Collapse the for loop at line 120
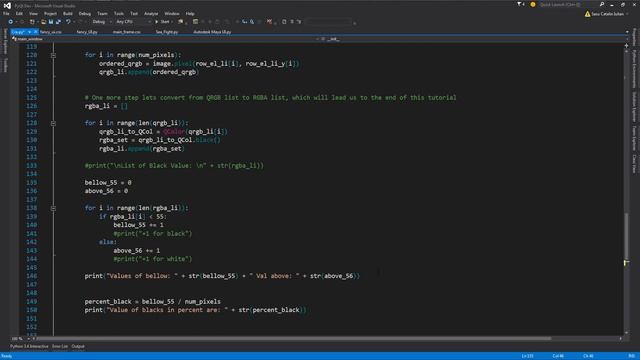The width and height of the screenshot is (640, 360). pos(53,55)
